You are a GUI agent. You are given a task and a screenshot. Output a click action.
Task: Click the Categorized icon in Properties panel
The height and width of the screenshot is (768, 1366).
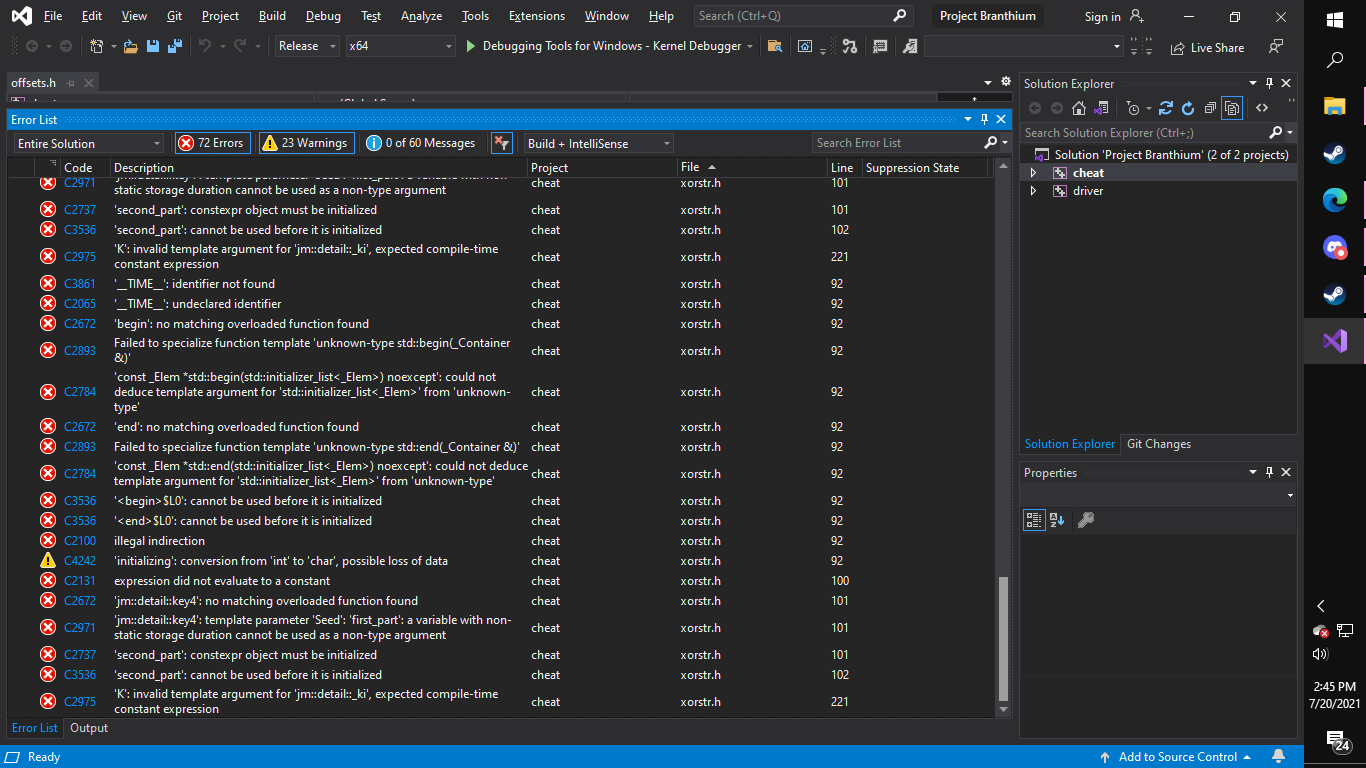(1034, 520)
